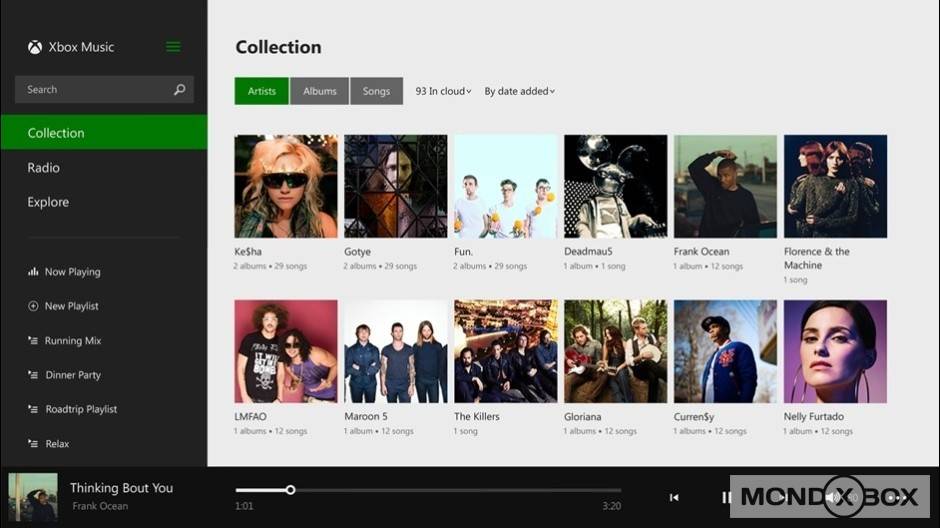Skip to previous track
This screenshot has height=528, width=940.
(x=674, y=497)
